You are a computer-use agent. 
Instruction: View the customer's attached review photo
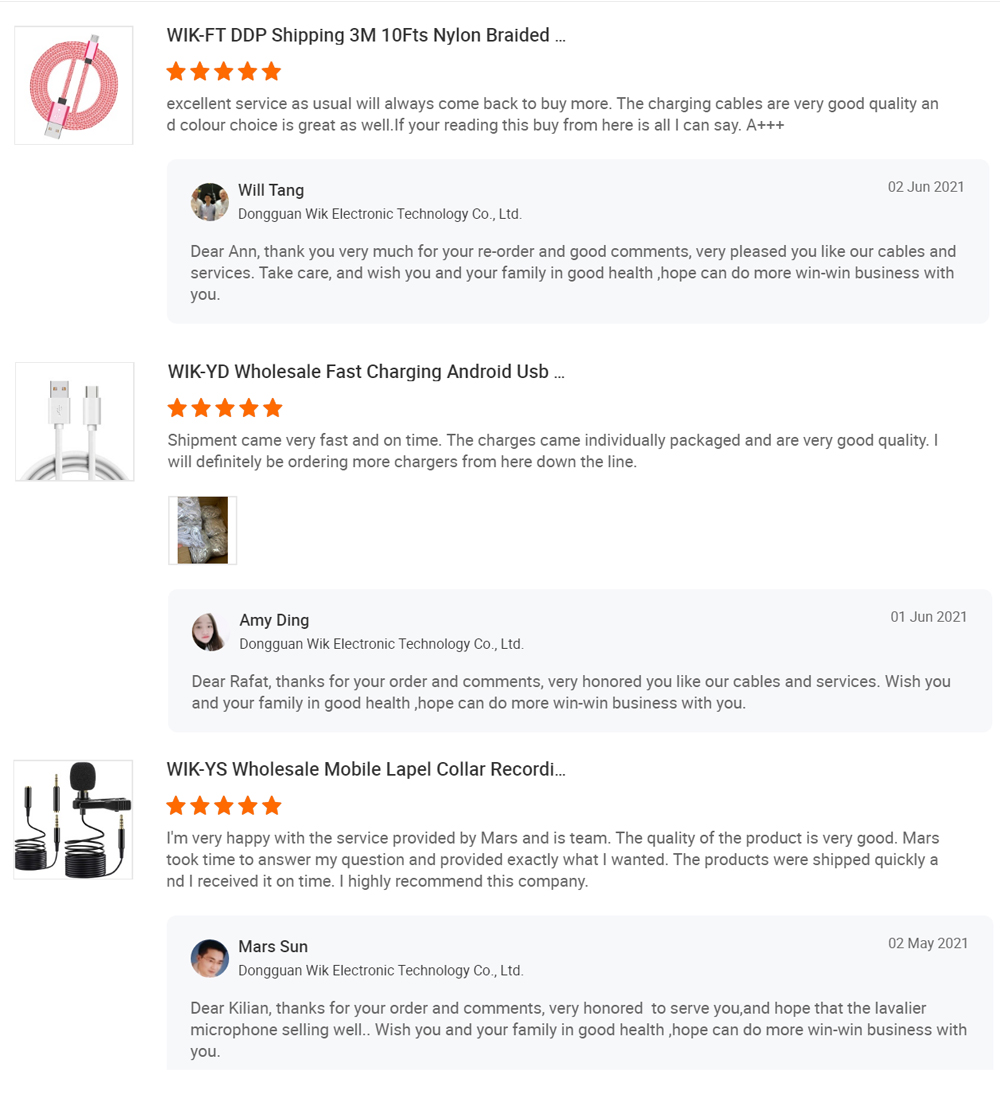pyautogui.click(x=202, y=530)
